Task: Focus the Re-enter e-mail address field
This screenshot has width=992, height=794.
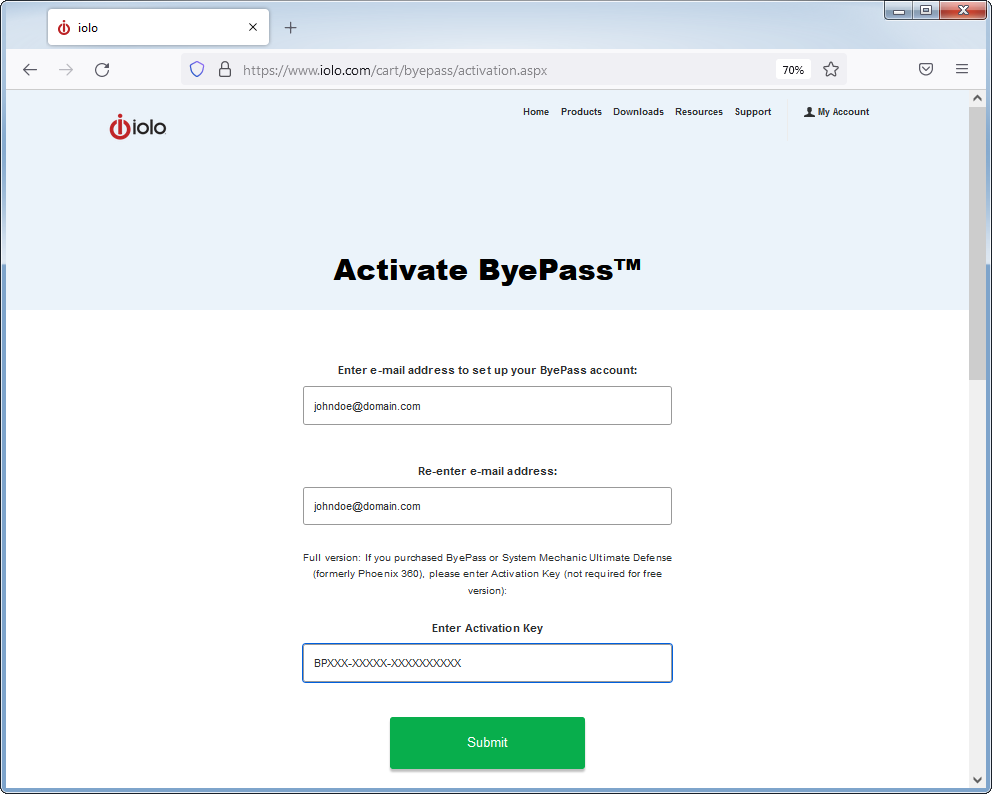Action: 487,506
